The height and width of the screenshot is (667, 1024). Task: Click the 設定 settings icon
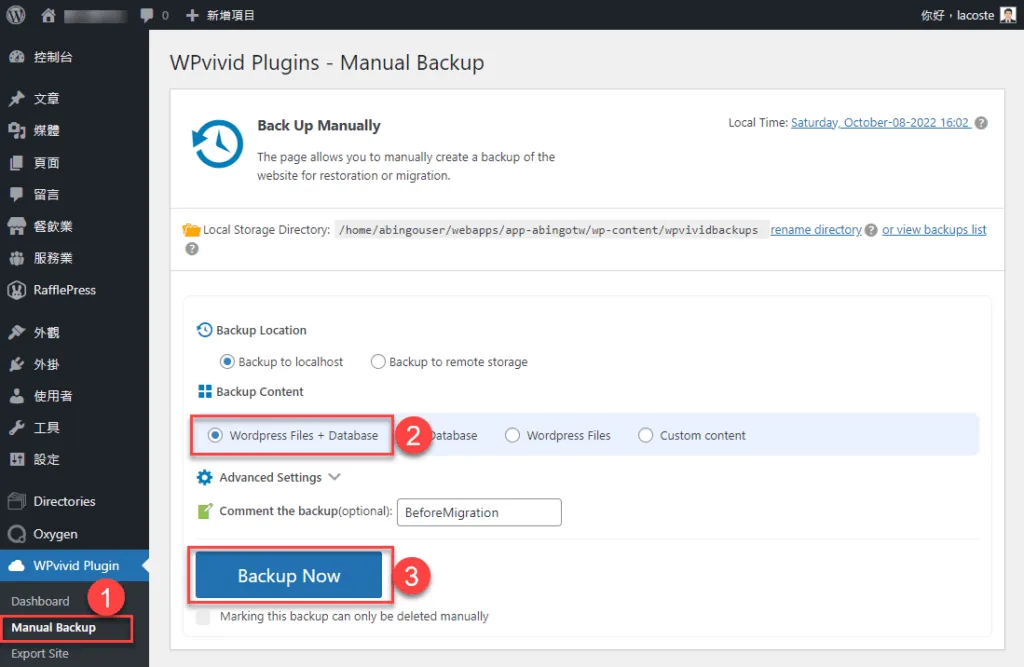click(17, 459)
